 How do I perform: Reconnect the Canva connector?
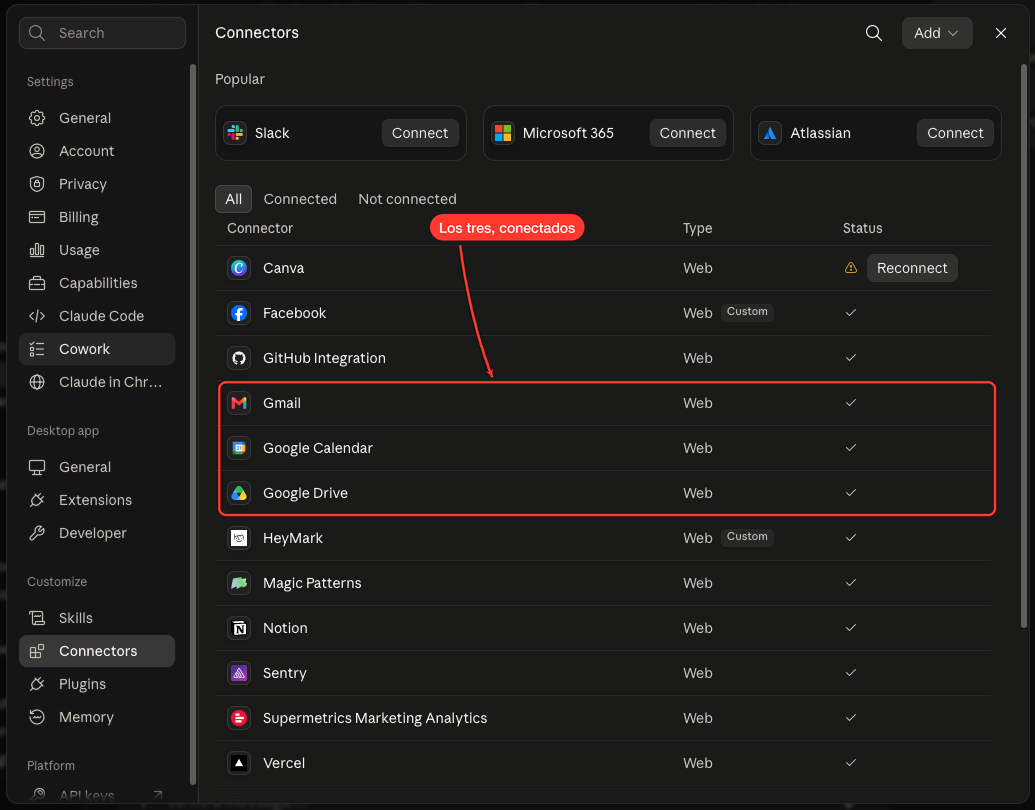(912, 268)
